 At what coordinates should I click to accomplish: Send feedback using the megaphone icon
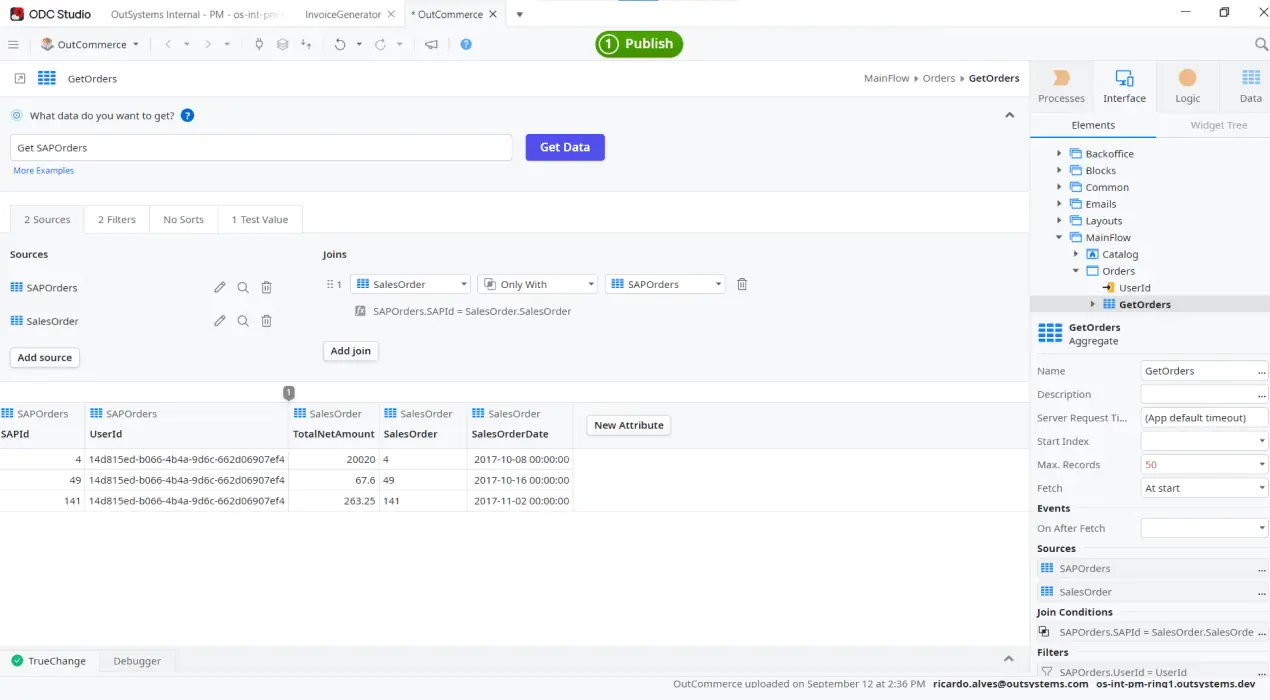[432, 44]
